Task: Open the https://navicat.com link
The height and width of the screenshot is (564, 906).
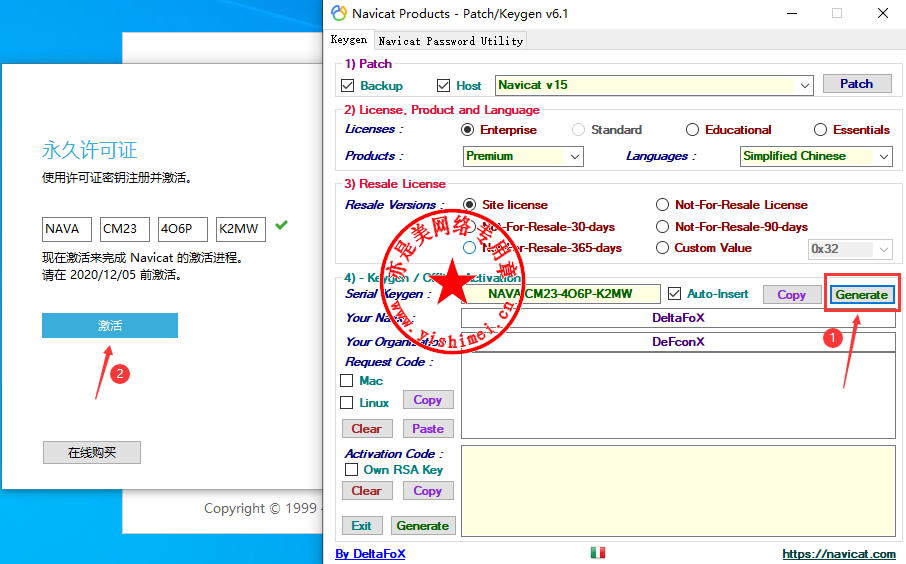Action: (x=839, y=554)
